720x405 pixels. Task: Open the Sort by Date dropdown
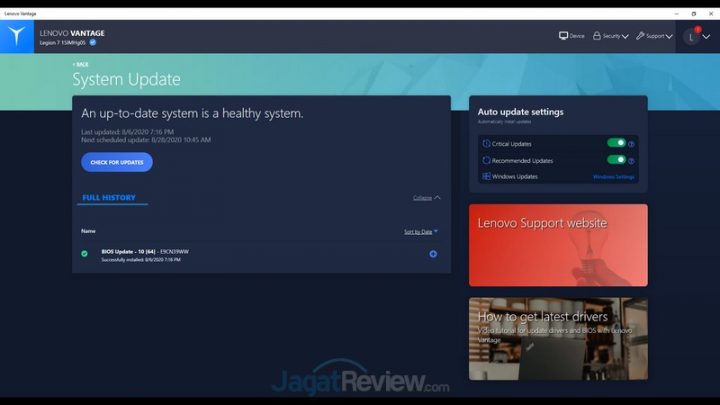(420, 231)
